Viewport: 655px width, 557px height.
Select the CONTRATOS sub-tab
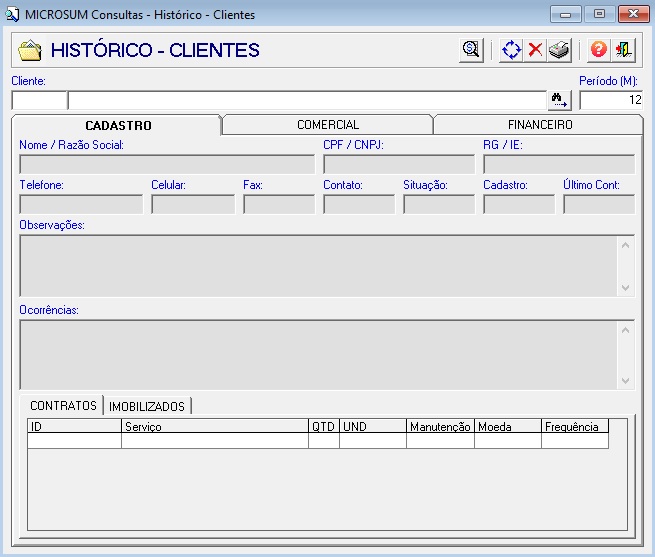pos(63,406)
